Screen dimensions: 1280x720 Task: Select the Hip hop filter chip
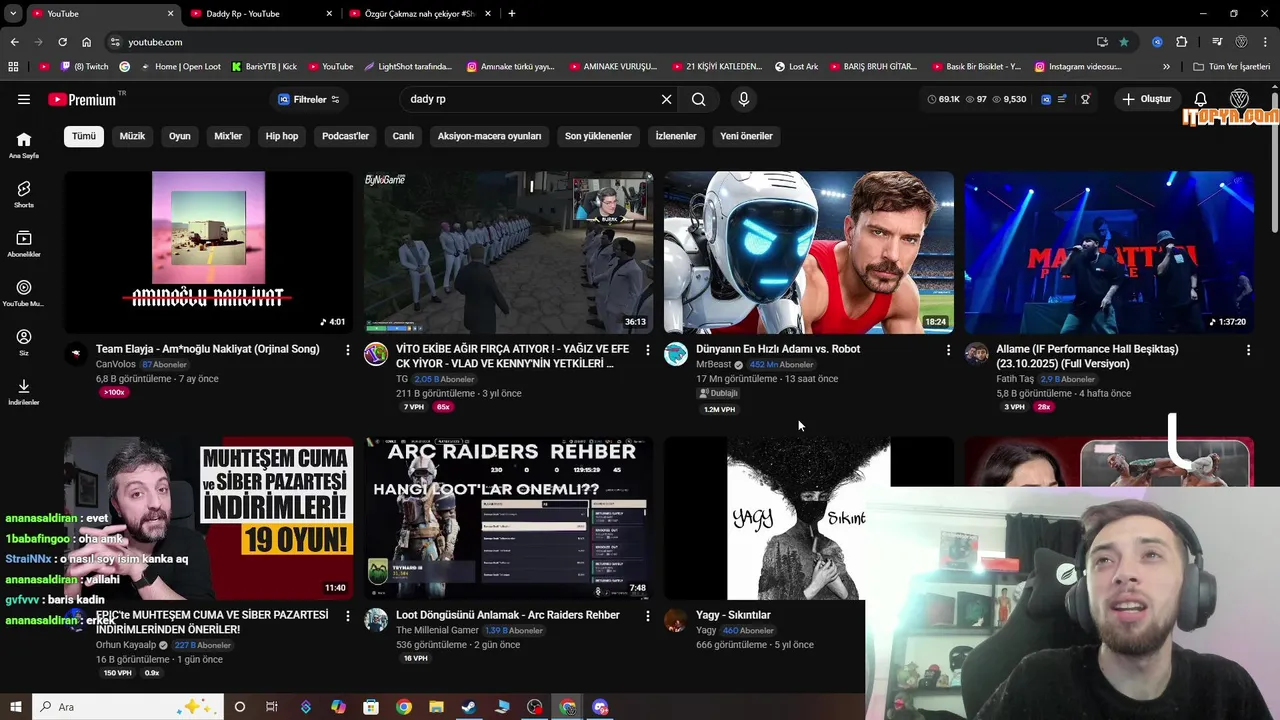click(x=282, y=136)
